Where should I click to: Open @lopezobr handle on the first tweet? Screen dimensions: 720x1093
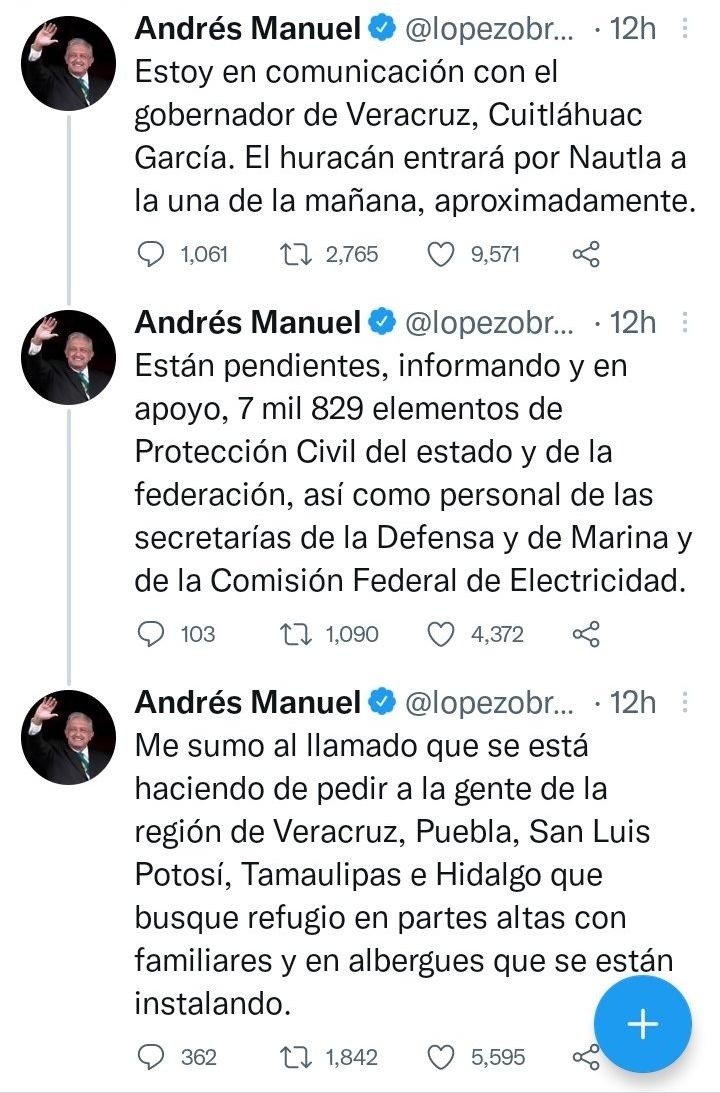pyautogui.click(x=488, y=30)
